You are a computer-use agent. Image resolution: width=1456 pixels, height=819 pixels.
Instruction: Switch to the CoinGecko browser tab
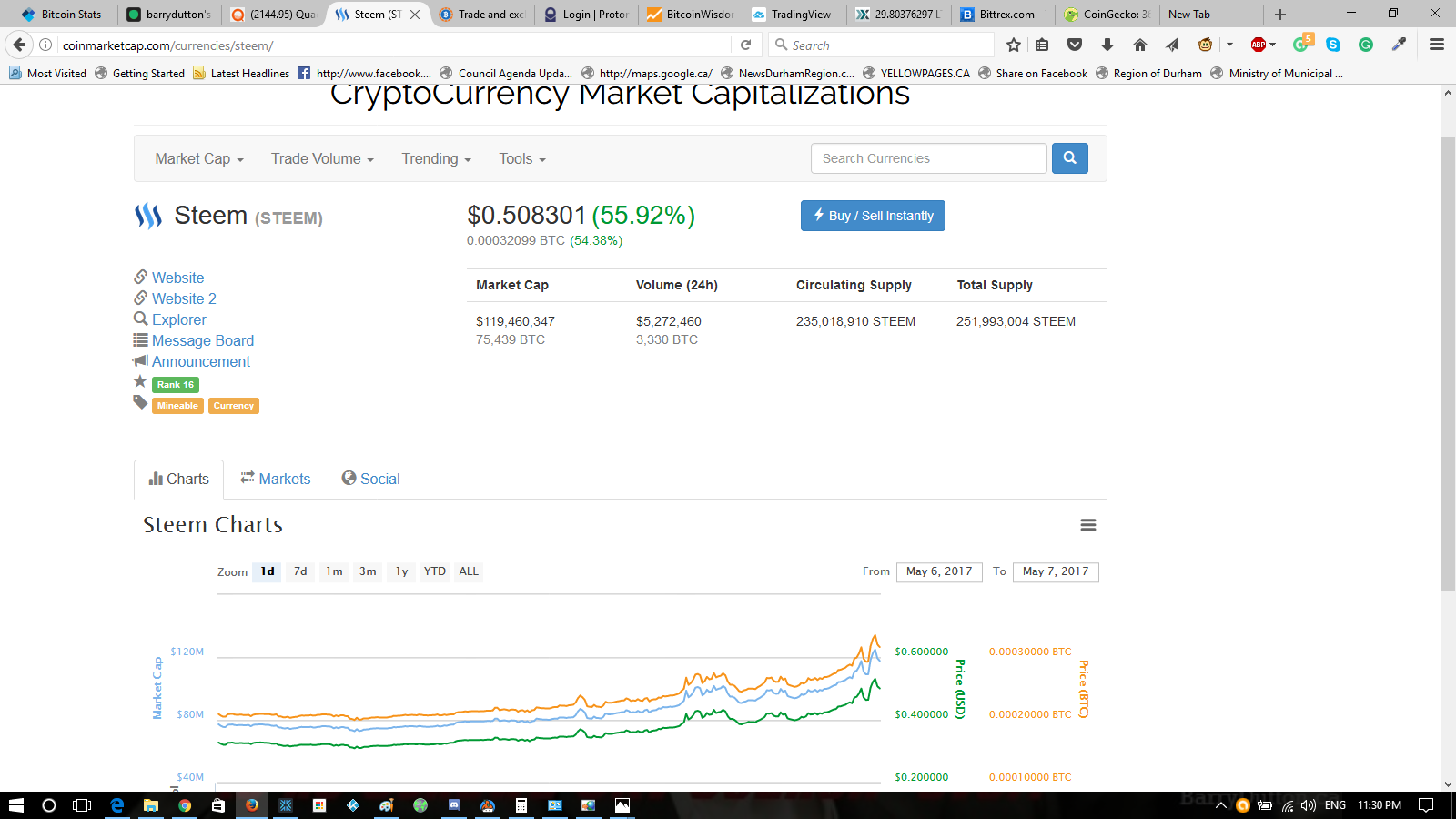pos(1107,15)
